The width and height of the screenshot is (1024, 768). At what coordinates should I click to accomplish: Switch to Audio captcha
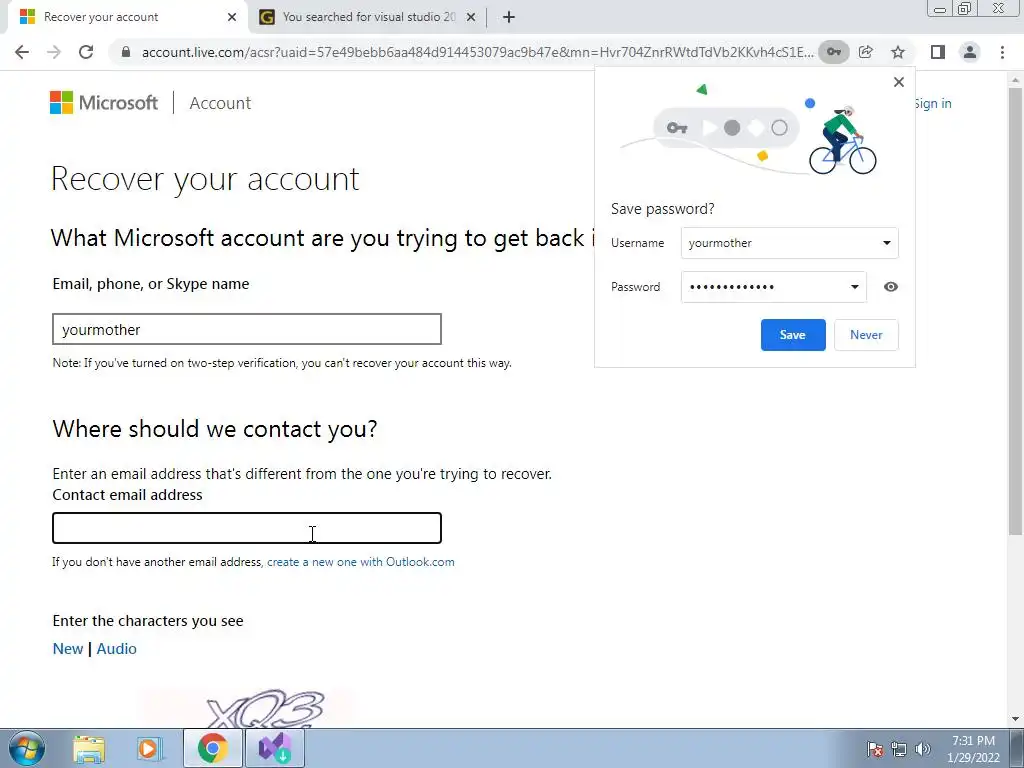[116, 648]
